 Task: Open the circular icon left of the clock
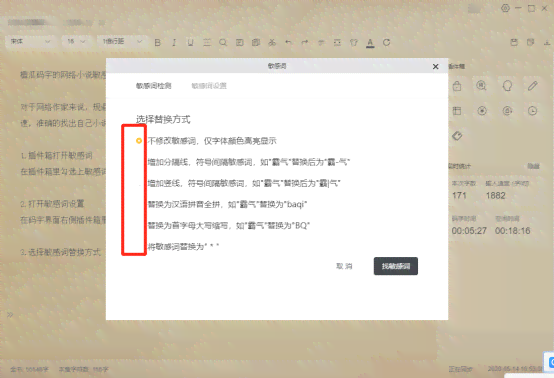tap(507, 111)
